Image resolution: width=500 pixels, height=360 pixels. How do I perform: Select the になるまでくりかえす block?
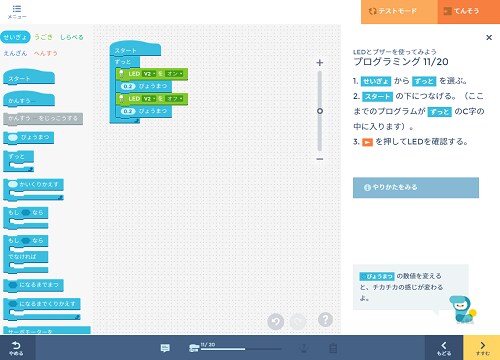pos(42,308)
